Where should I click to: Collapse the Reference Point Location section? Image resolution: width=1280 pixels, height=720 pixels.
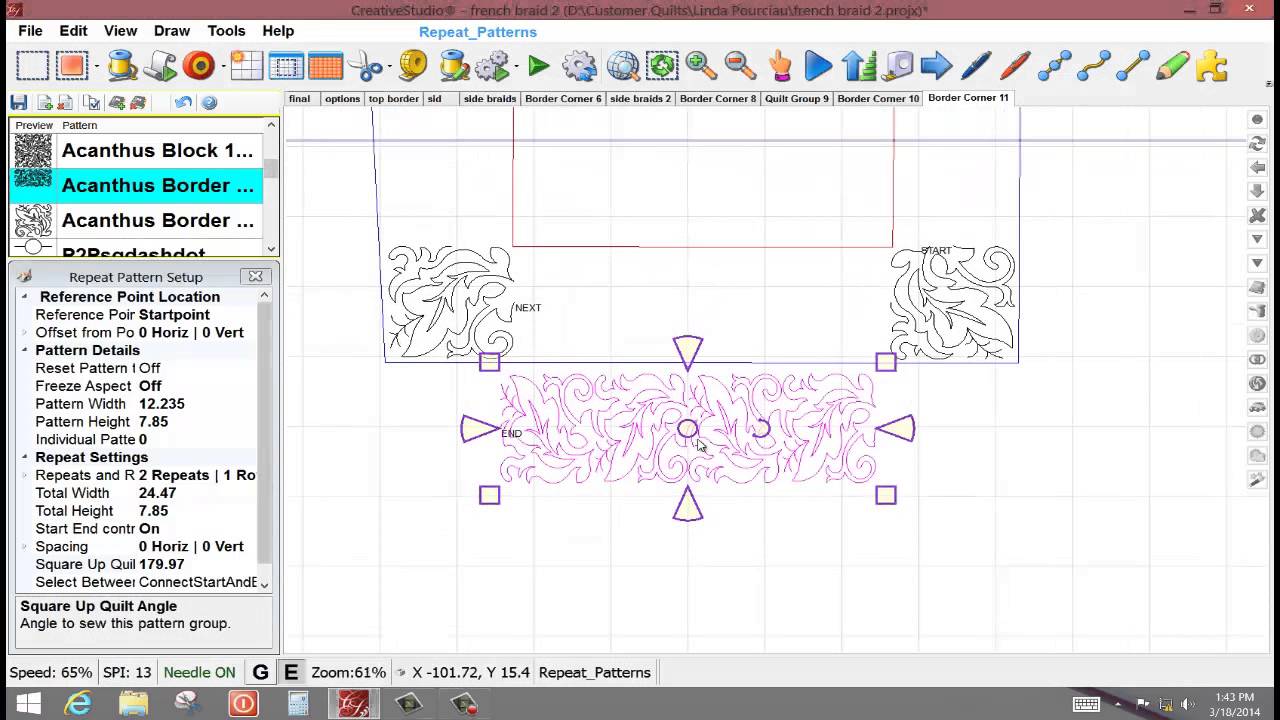coord(25,297)
